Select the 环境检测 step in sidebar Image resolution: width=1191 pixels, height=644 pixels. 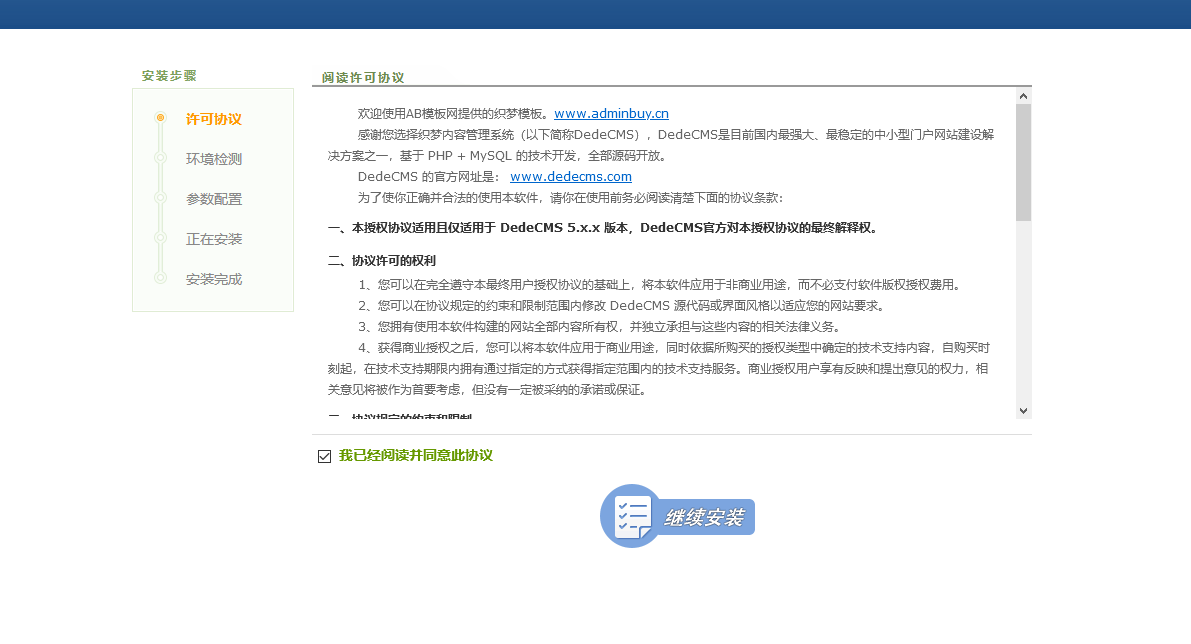click(213, 158)
